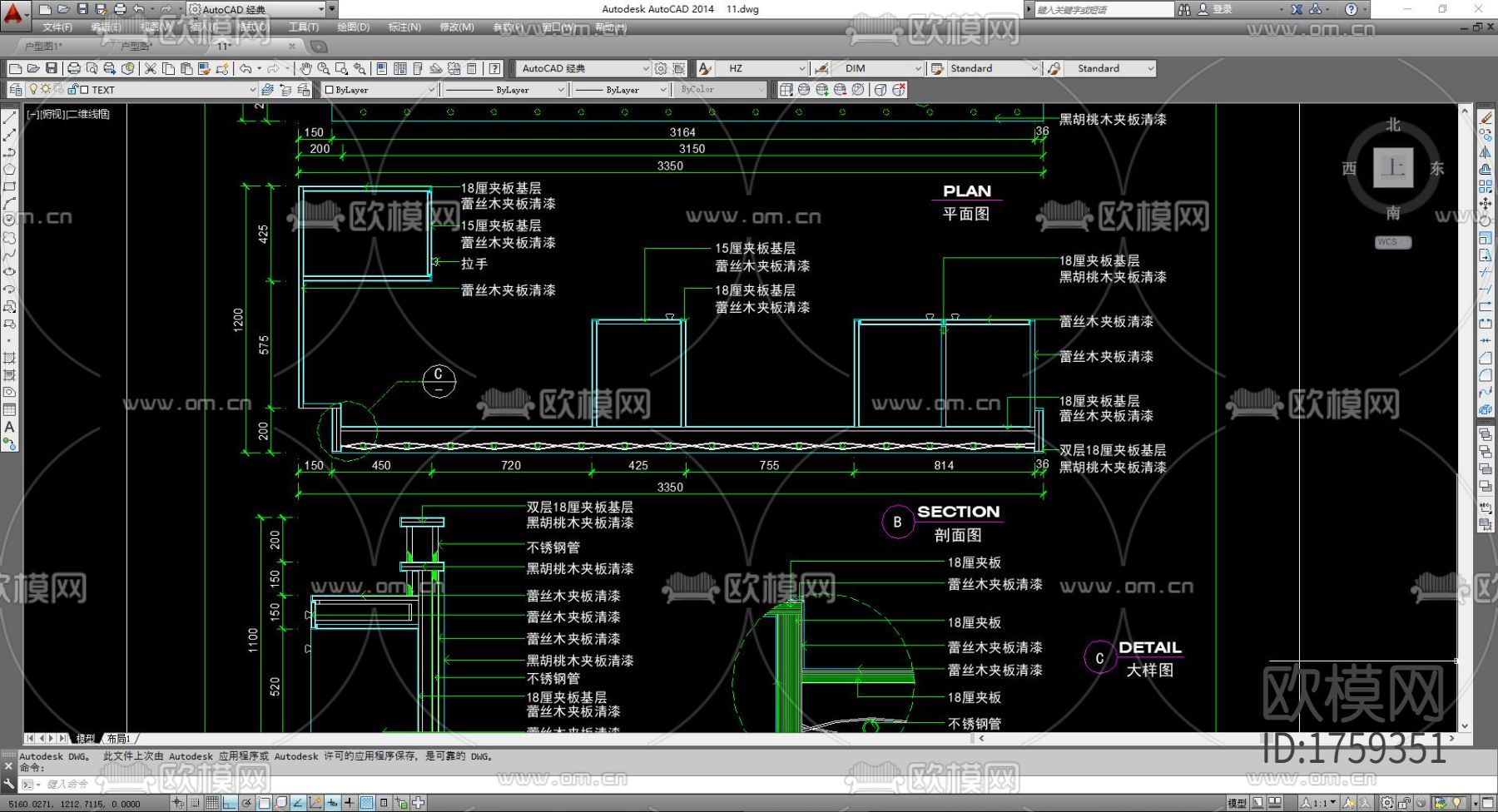The width and height of the screenshot is (1498, 812).
Task: Expand the TEXT layer dropdown
Action: pyautogui.click(x=252, y=90)
